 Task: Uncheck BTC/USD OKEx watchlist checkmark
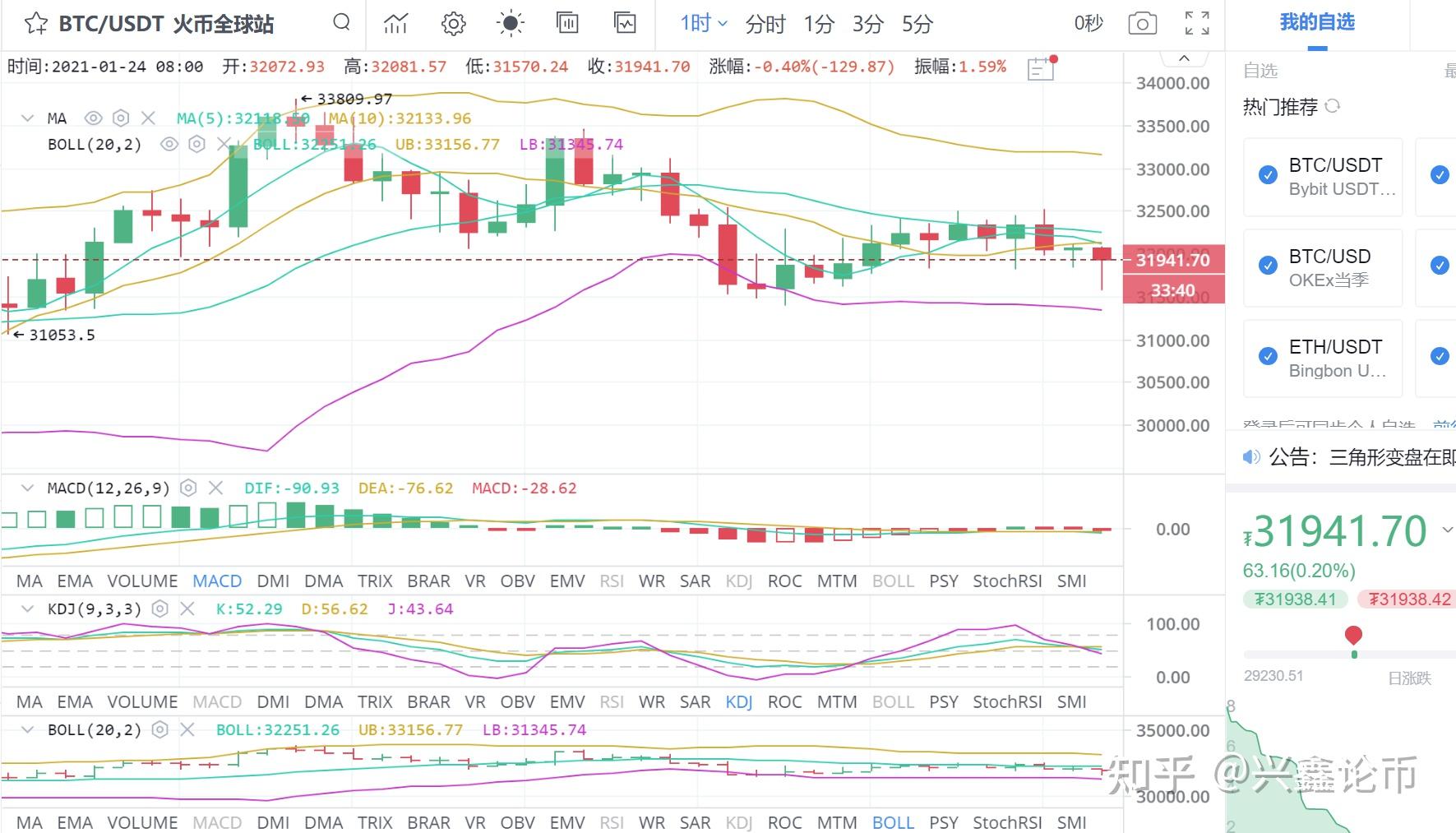point(1268,266)
